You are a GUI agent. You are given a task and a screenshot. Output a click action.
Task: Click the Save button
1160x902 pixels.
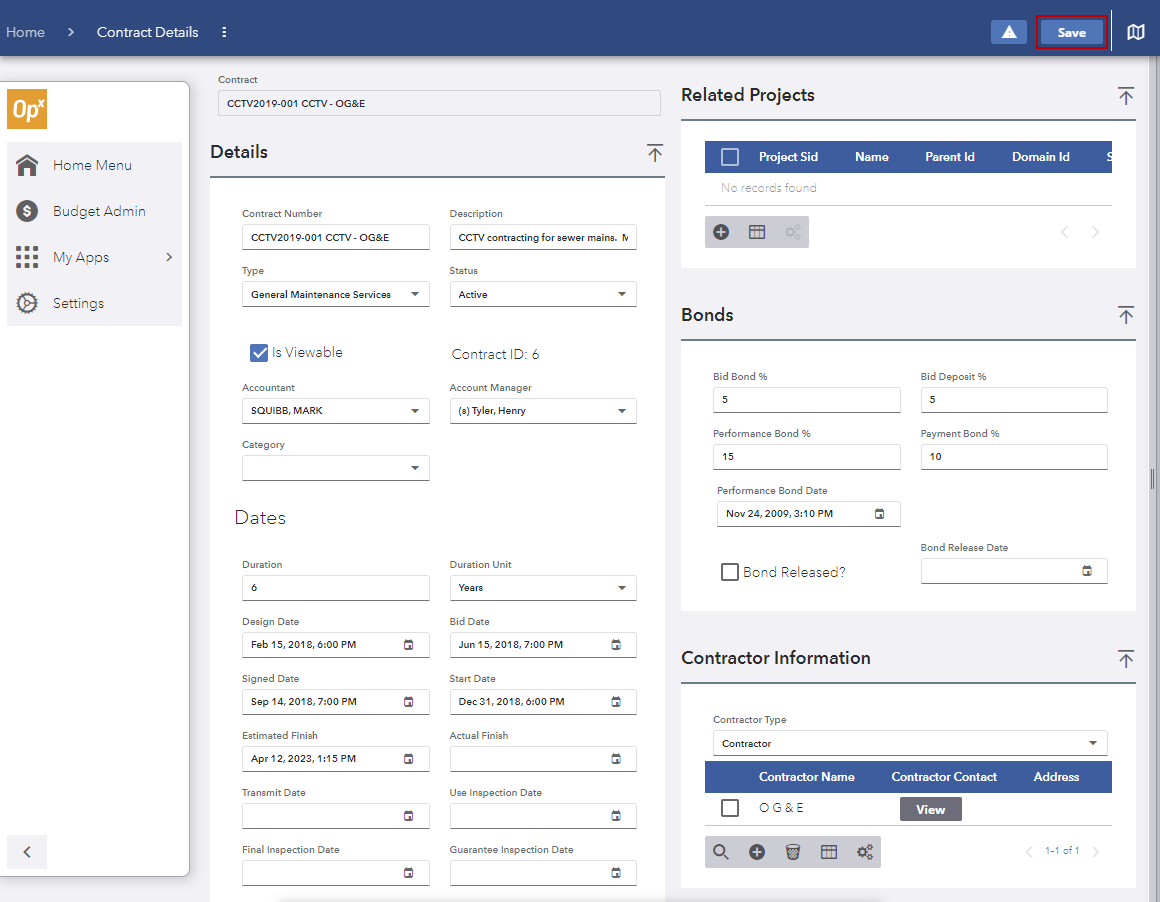[x=1071, y=33]
